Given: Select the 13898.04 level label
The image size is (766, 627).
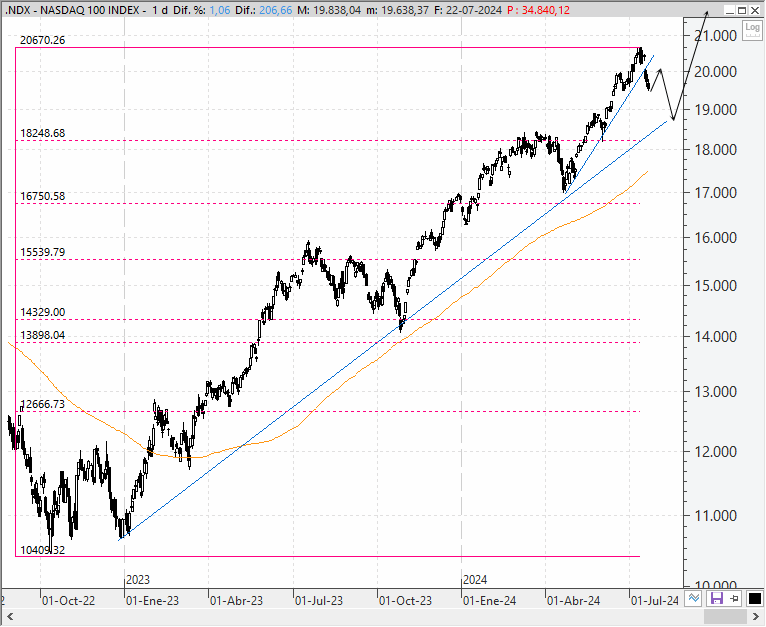Looking at the screenshot, I should pos(43,335).
